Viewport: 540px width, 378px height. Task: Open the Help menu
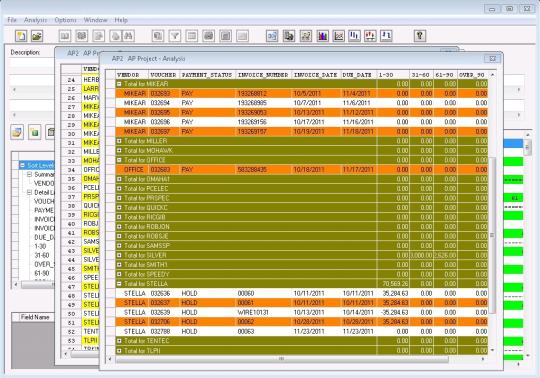(x=121, y=20)
